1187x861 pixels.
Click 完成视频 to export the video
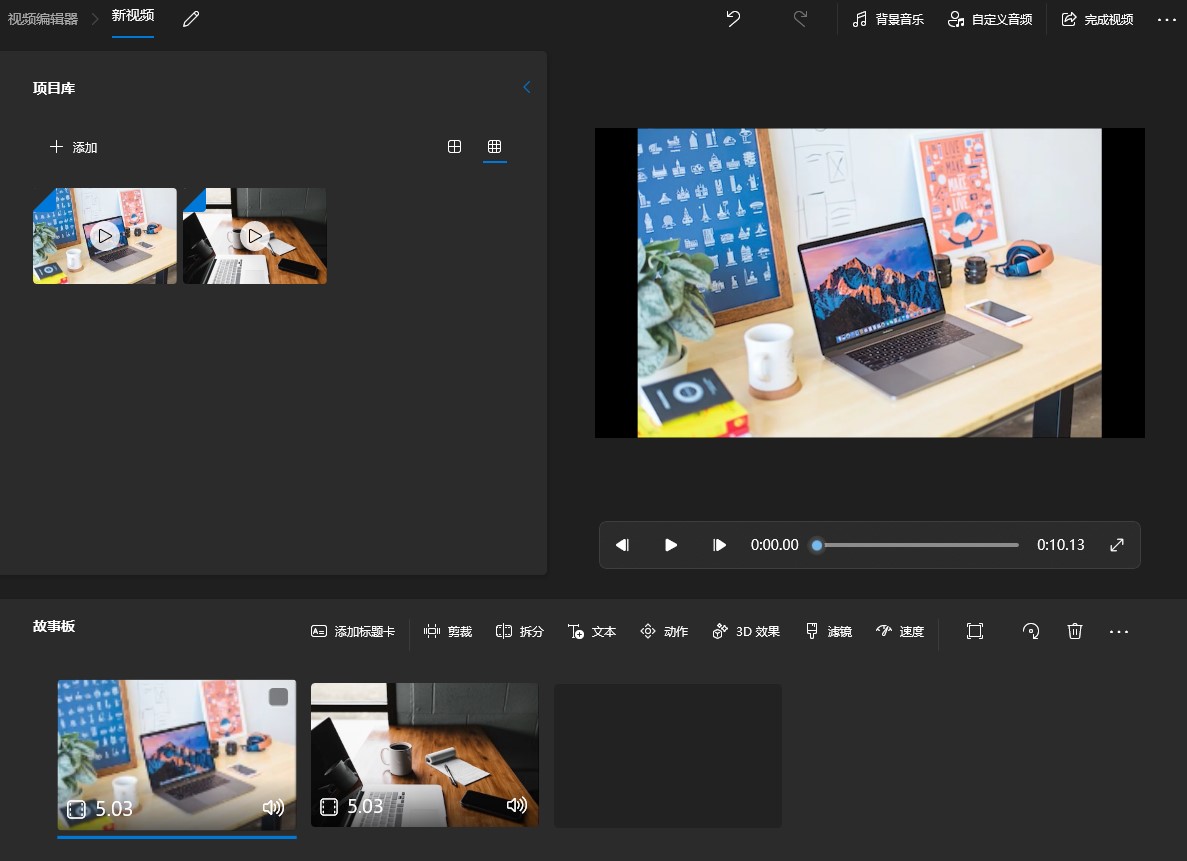[1097, 19]
